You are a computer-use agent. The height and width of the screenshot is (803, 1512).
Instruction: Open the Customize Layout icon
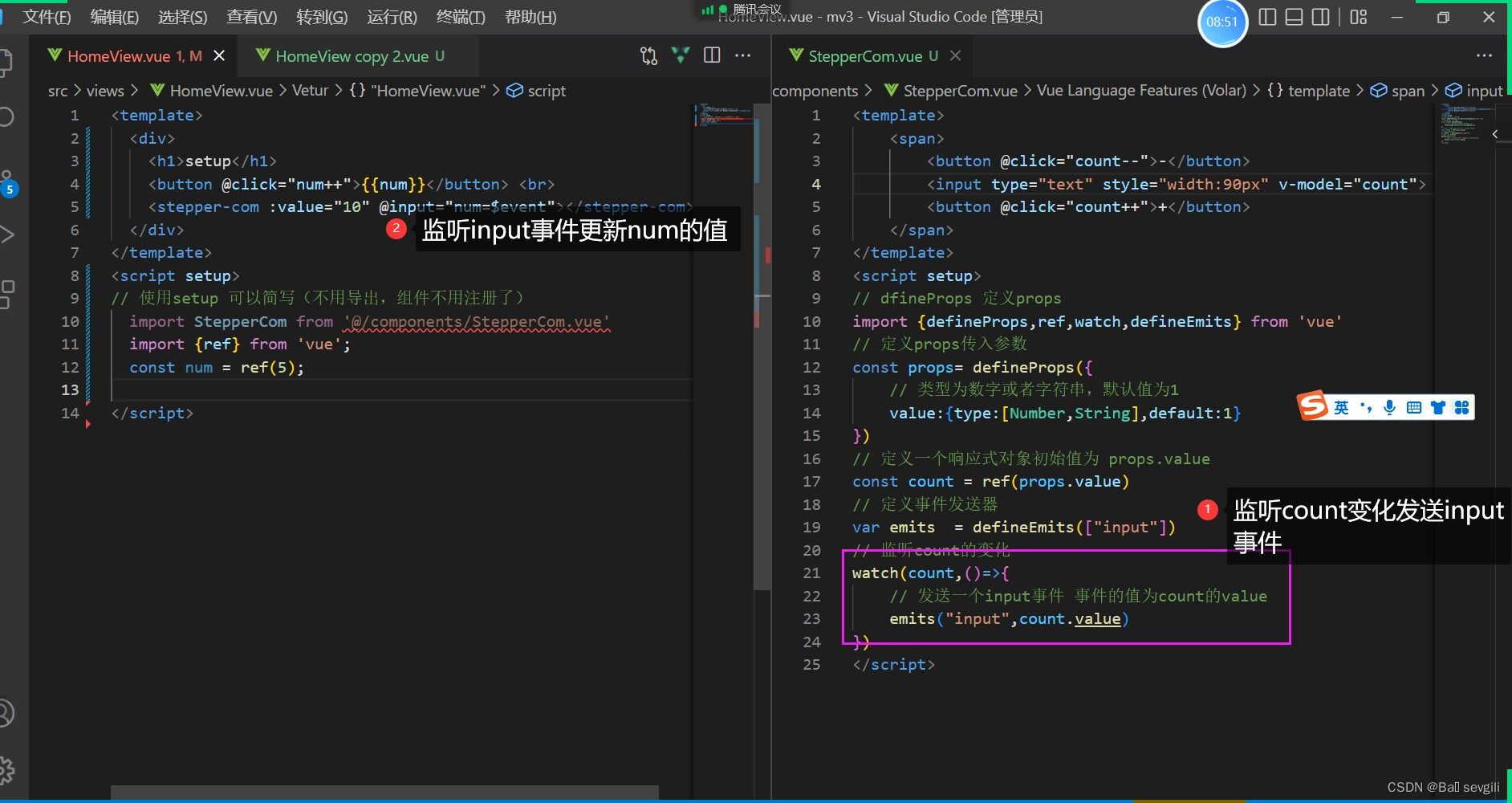1358,17
